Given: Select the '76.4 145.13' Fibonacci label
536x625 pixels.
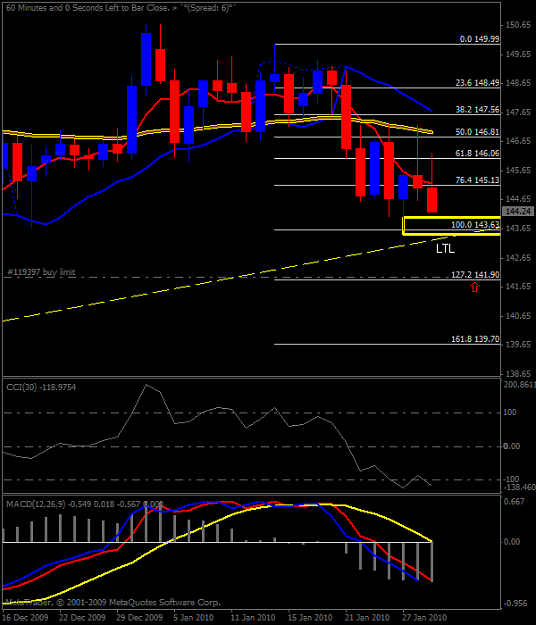Looking at the screenshot, I should (477, 180).
